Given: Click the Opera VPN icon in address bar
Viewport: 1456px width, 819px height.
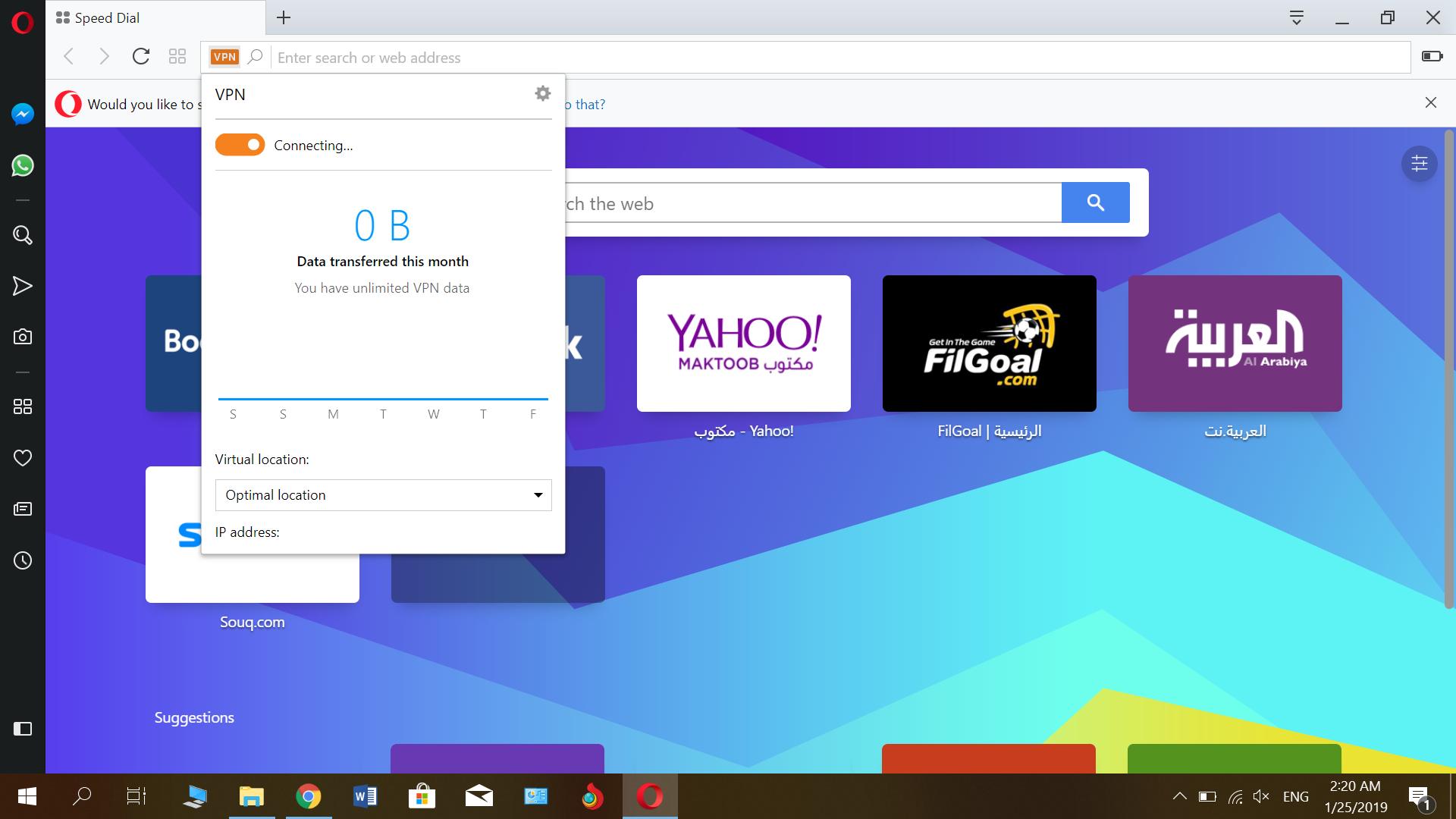Looking at the screenshot, I should pyautogui.click(x=224, y=57).
